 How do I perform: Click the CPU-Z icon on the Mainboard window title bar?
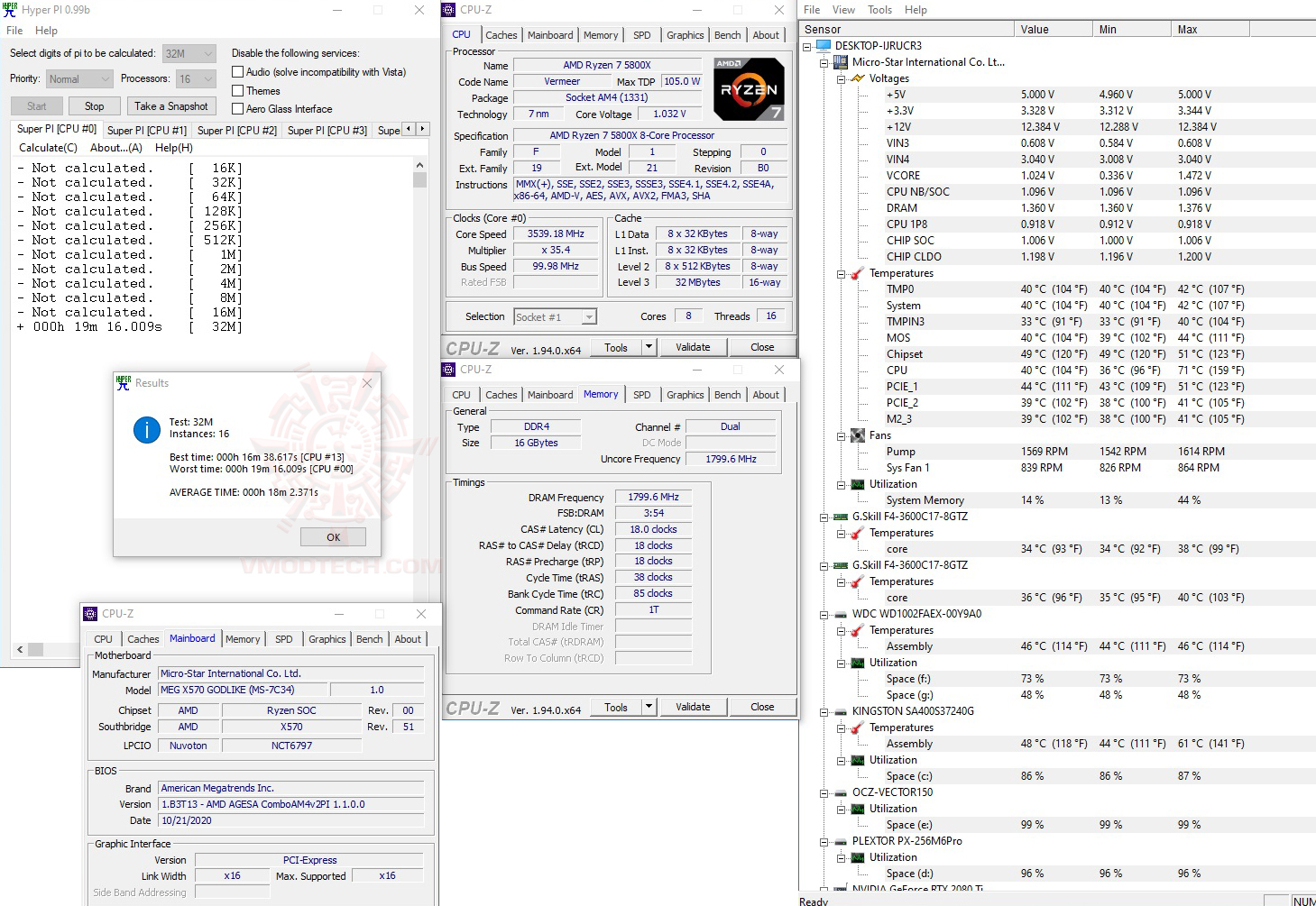[90, 614]
